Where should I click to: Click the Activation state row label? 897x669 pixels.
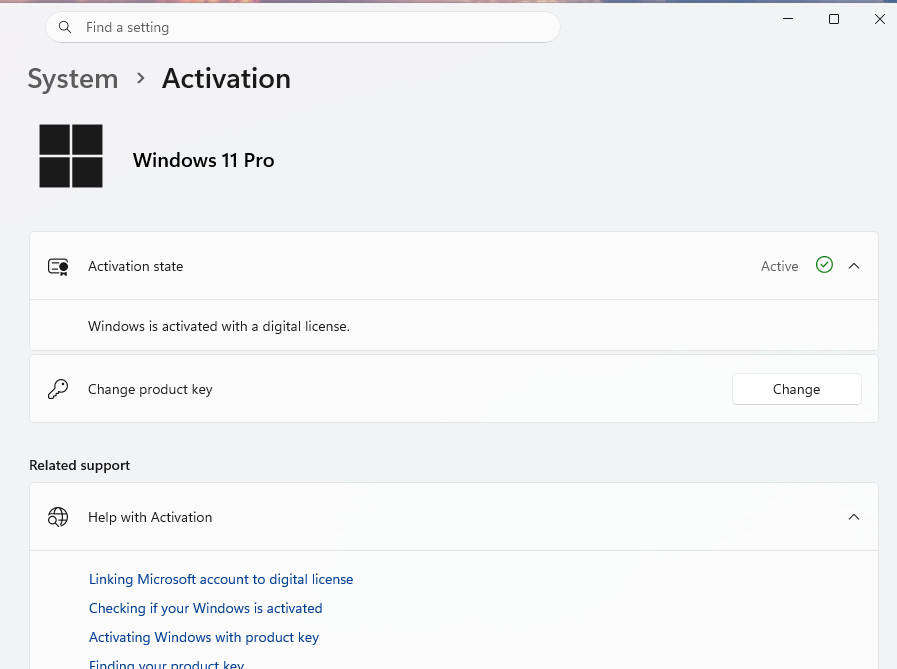click(136, 266)
